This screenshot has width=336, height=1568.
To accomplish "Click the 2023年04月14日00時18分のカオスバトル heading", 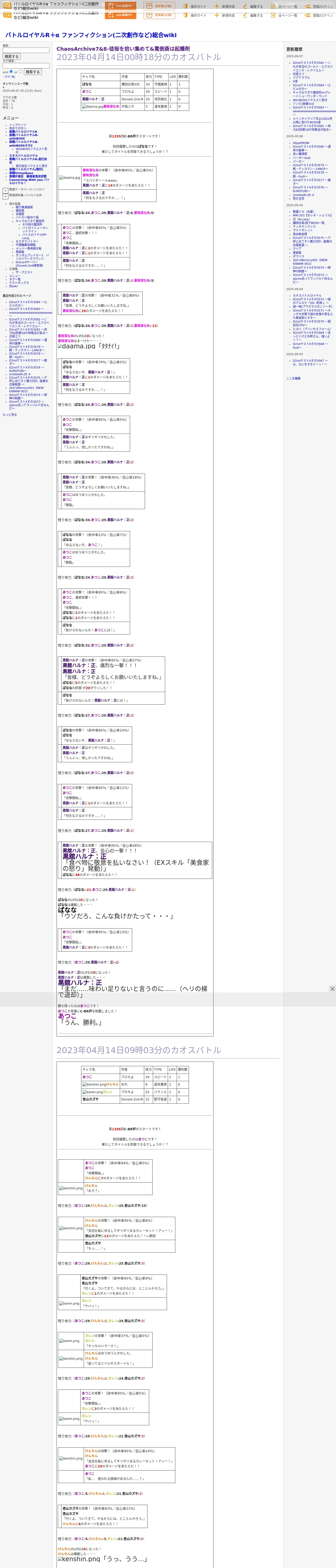I will pos(138,57).
